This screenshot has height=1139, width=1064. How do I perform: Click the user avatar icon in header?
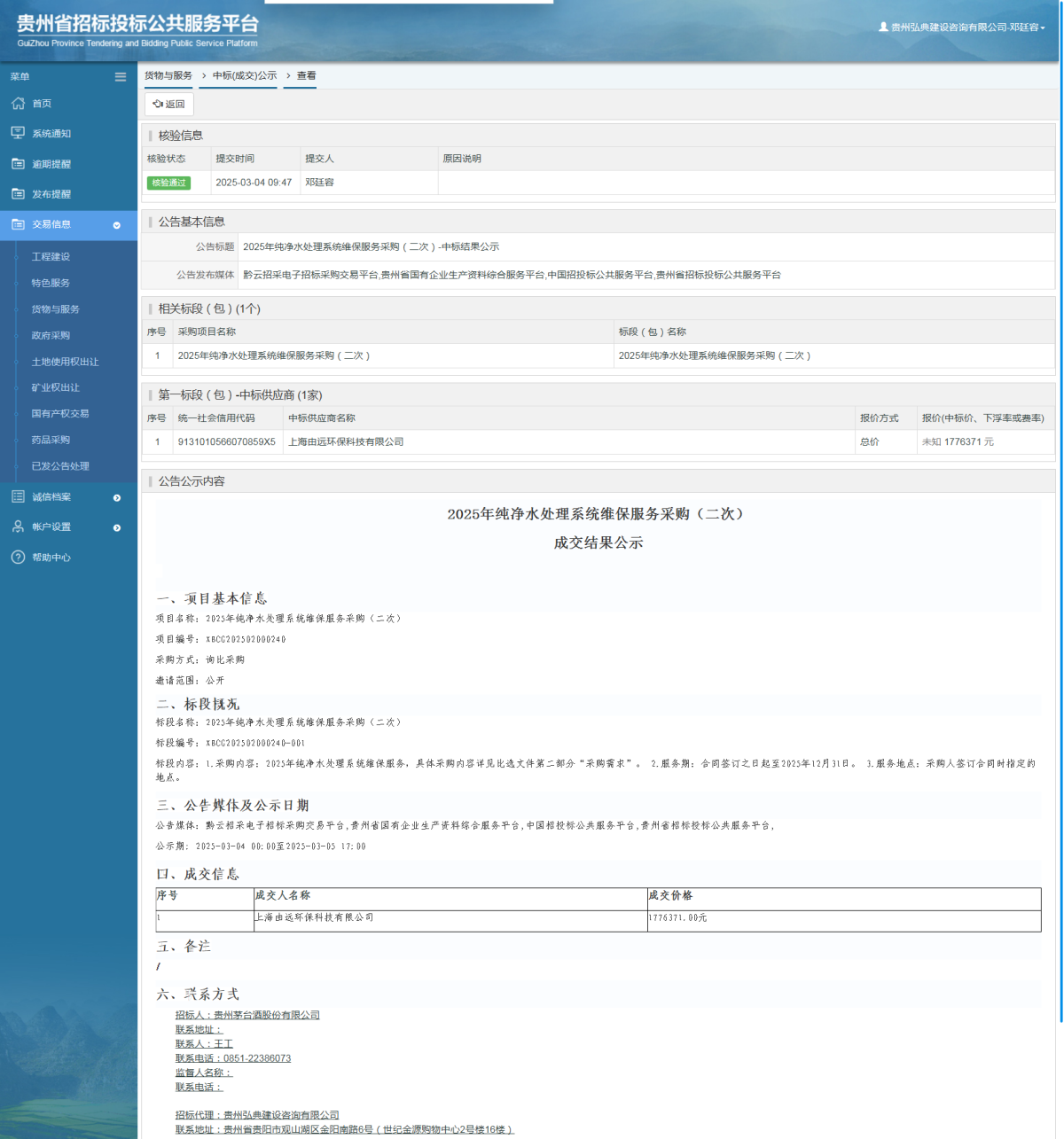[x=883, y=27]
